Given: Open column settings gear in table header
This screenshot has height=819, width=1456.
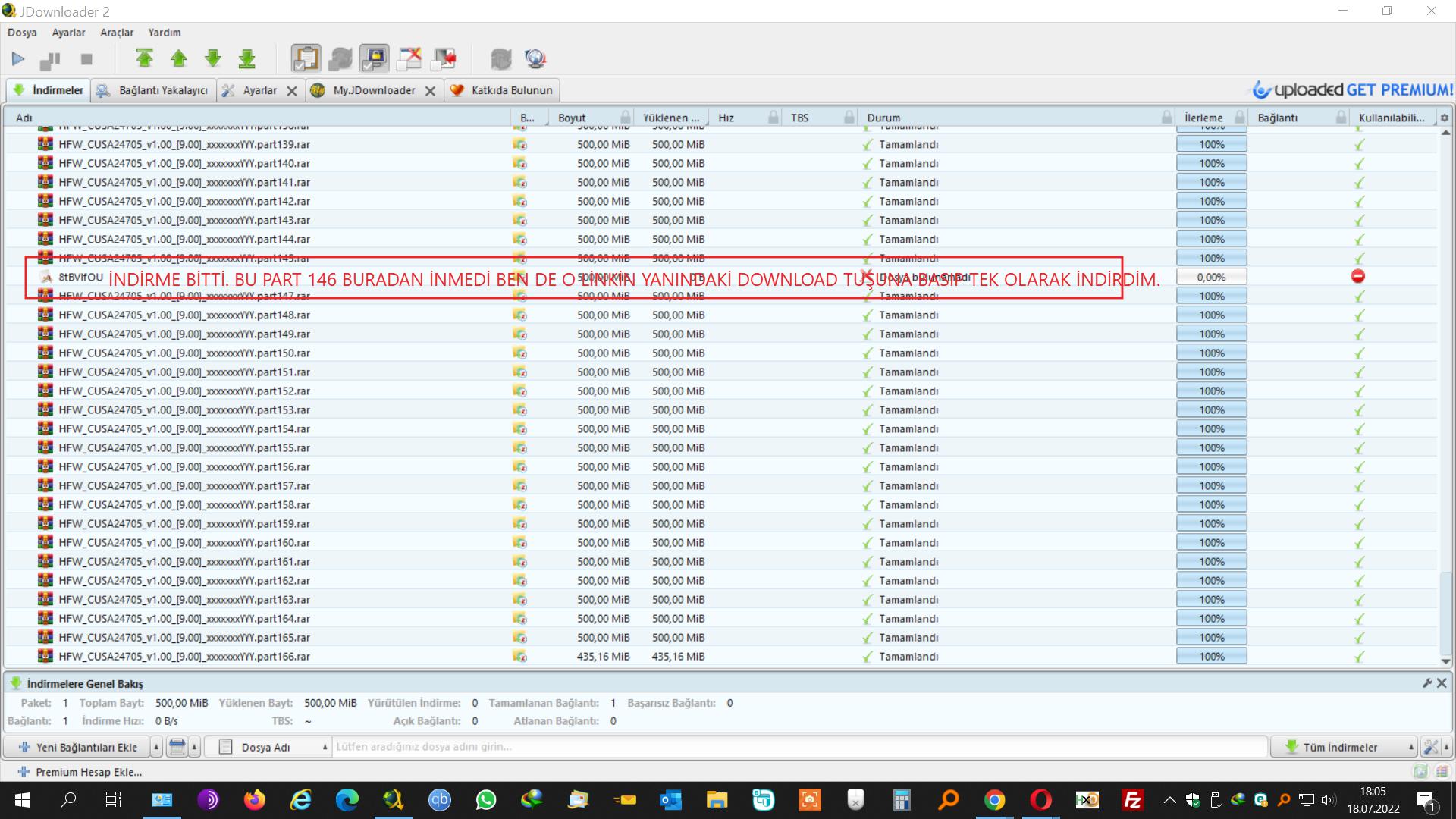Looking at the screenshot, I should pos(1444,118).
